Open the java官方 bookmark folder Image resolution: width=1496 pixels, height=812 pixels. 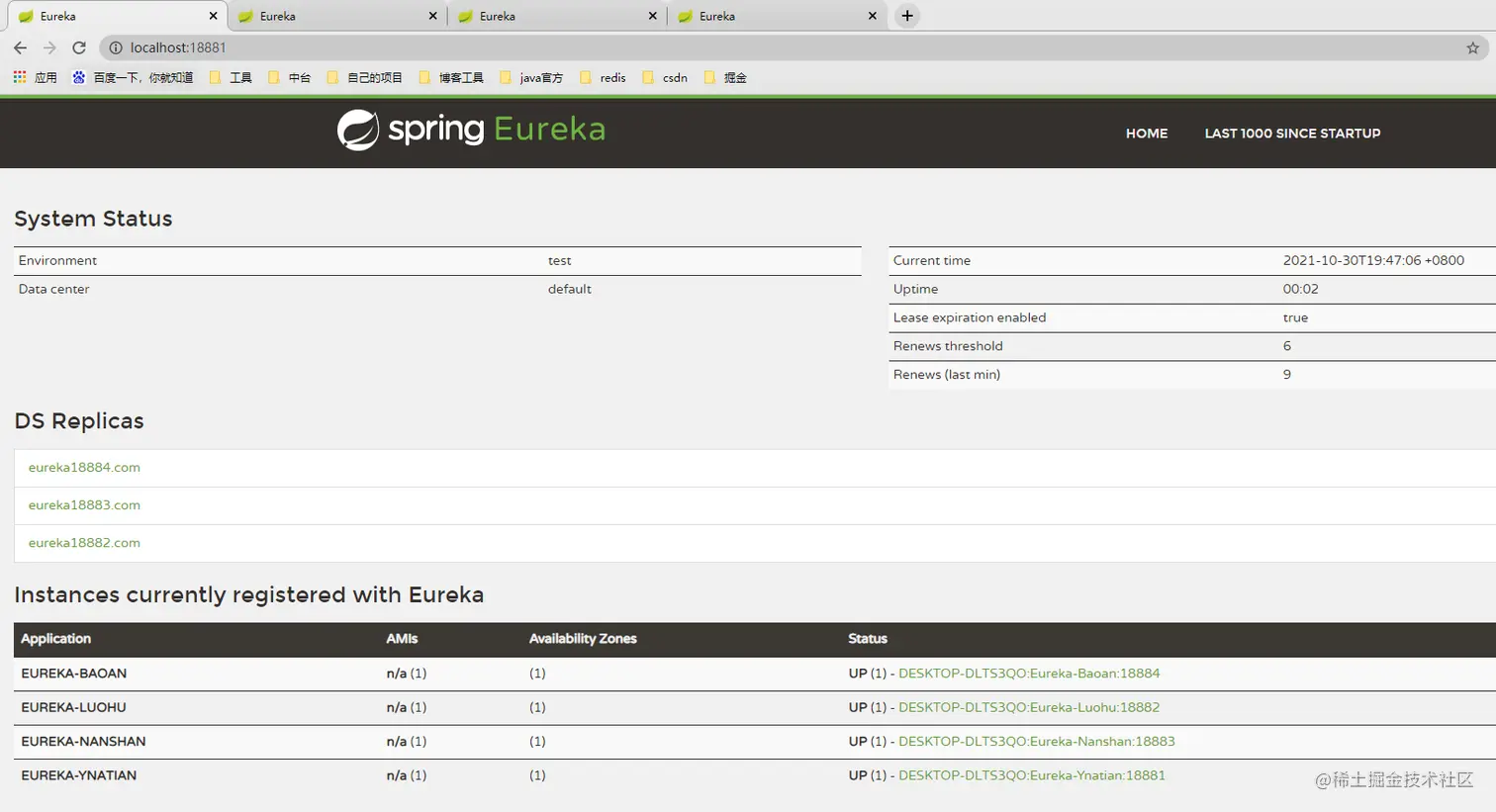pyautogui.click(x=531, y=77)
